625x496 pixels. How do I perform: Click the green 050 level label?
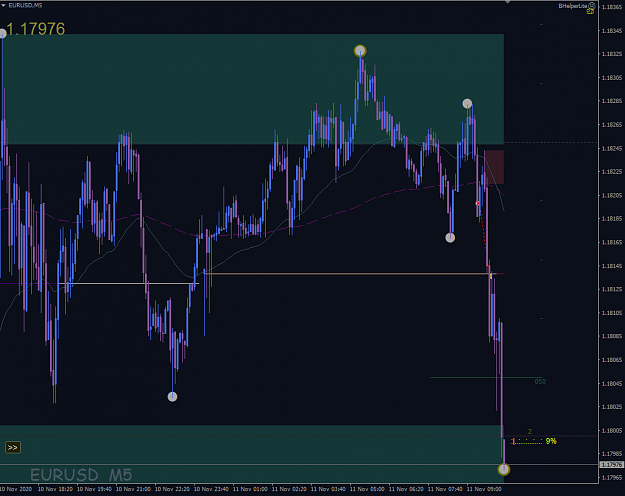(540, 382)
